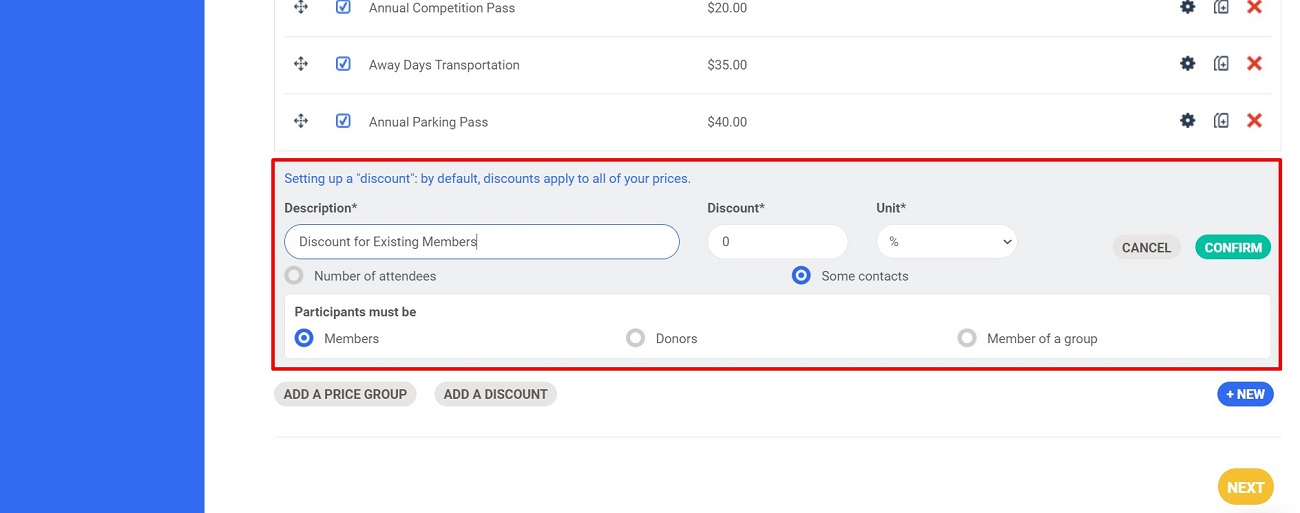This screenshot has width=1300, height=513.
Task: Click the Discount amount field
Action: [777, 242]
